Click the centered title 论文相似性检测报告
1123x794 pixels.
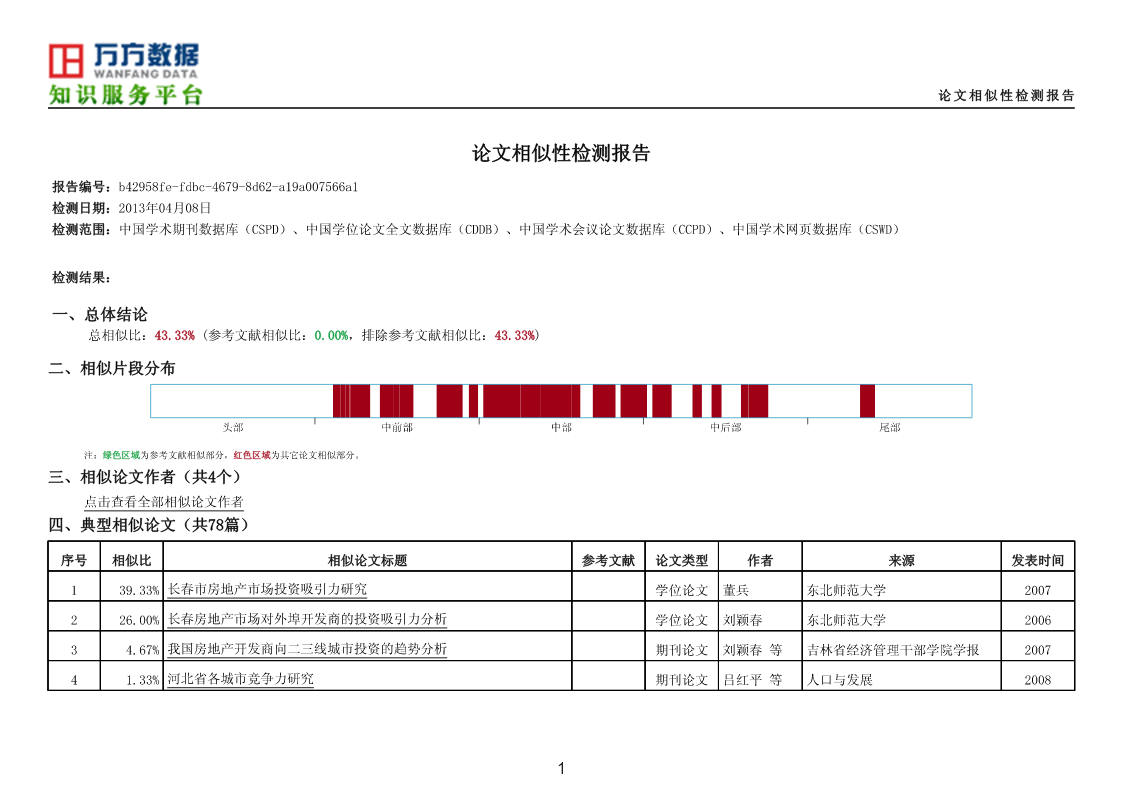(562, 153)
